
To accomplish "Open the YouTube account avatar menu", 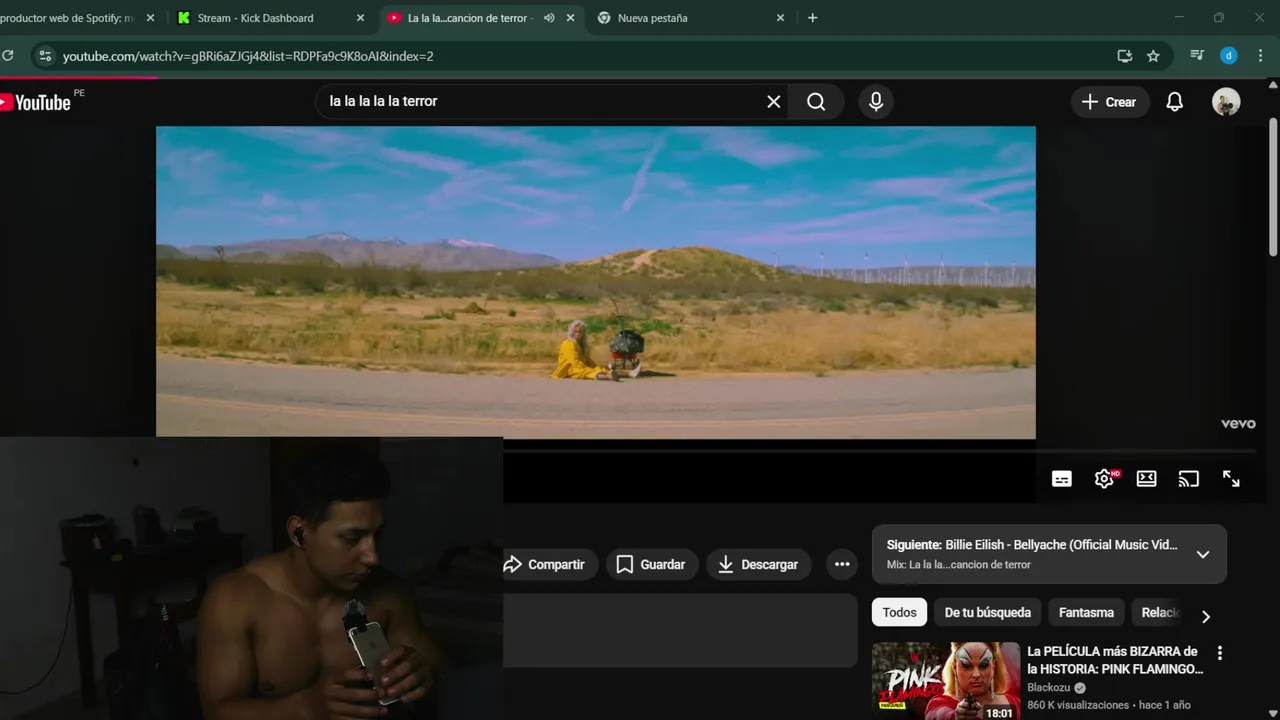I will (x=1226, y=102).
